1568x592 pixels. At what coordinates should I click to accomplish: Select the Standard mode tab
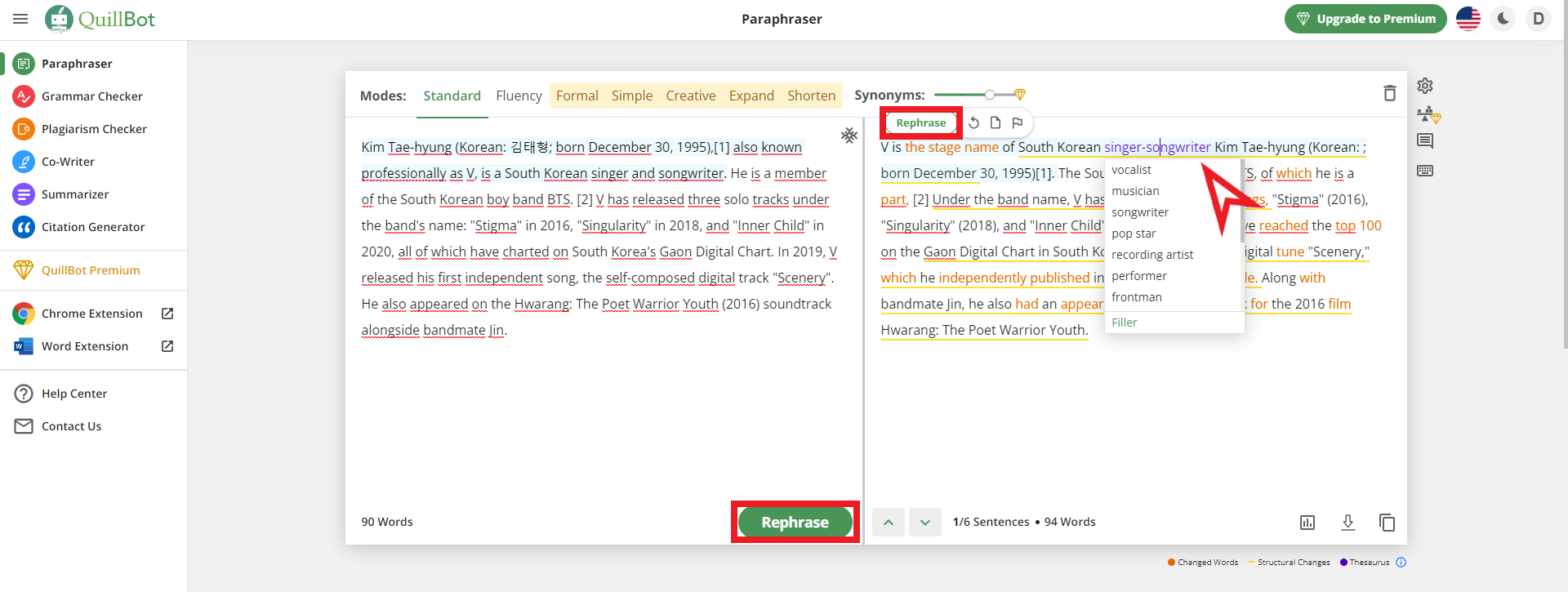point(452,96)
